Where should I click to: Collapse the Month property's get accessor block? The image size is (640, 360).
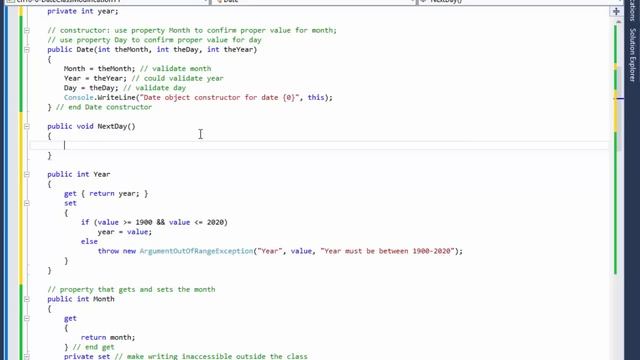27,318
